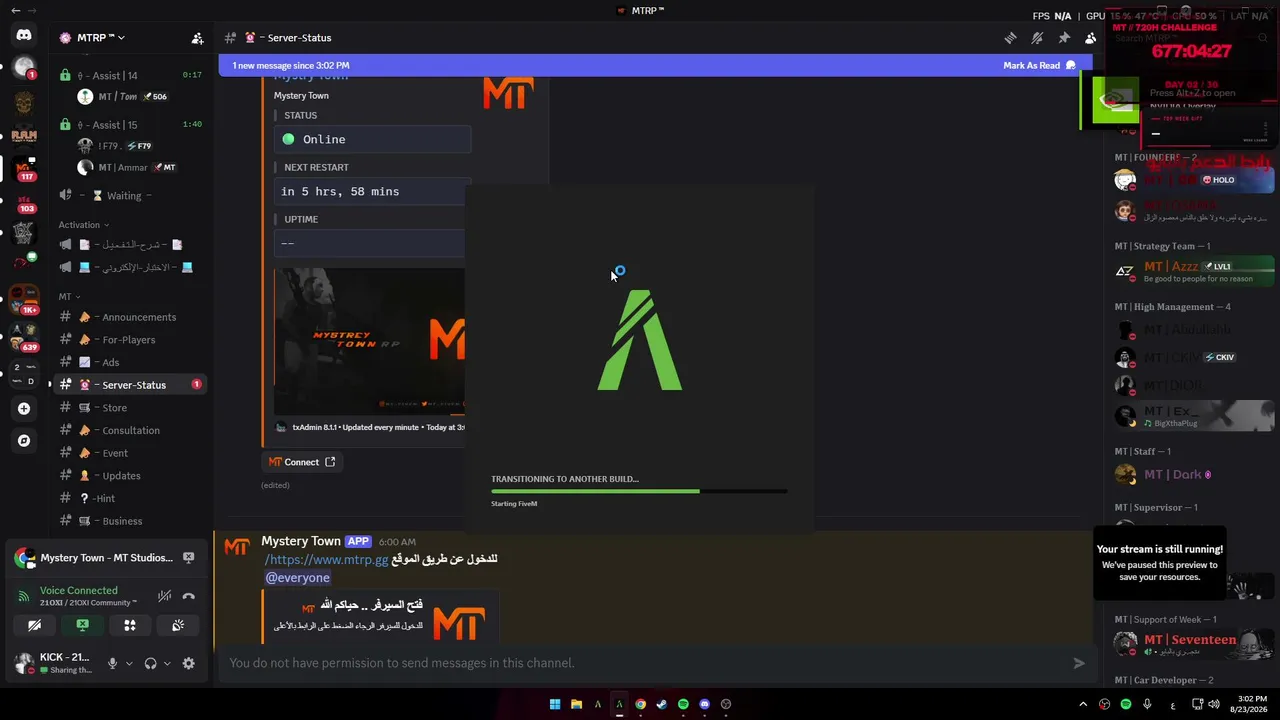Toggle noise suppression in voice panel
Viewport: 1280px width, 720px height.
164,597
